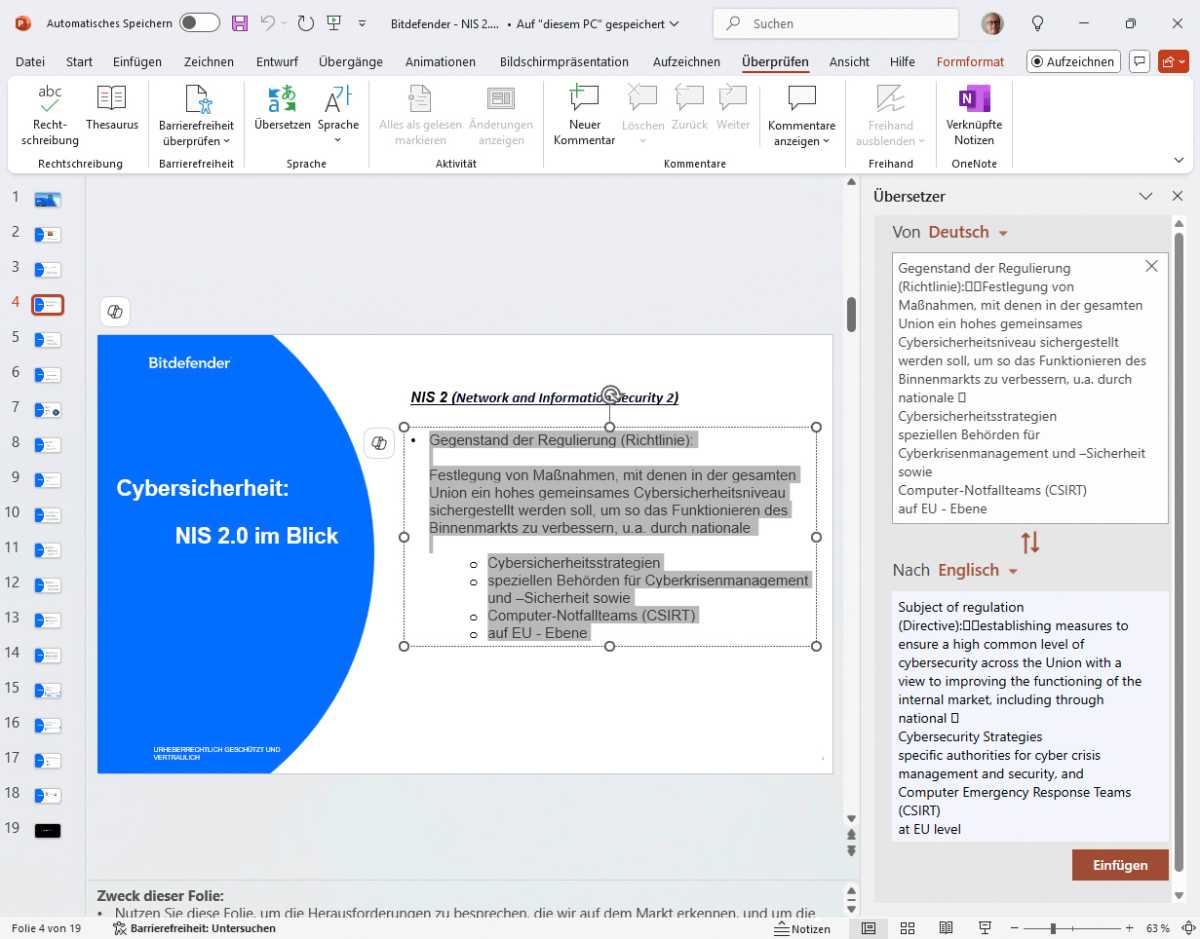Viewport: 1200px width, 939px height.
Task: Click Copilot icon above the slide
Action: pyautogui.click(x=115, y=312)
